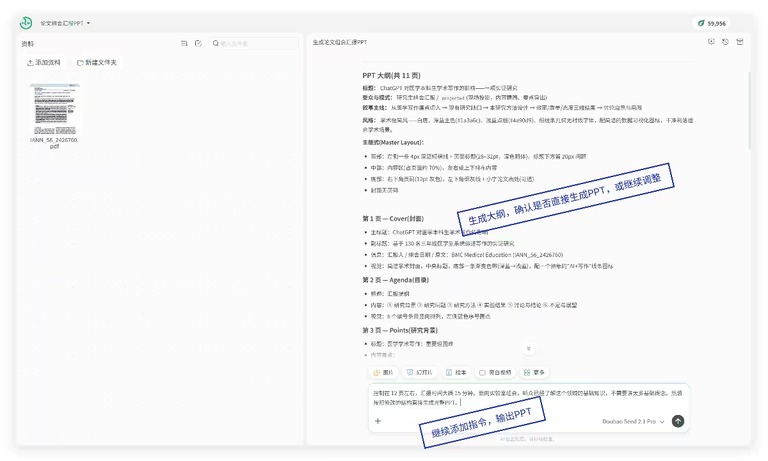Select the 绘本 picture book chip

(456, 372)
